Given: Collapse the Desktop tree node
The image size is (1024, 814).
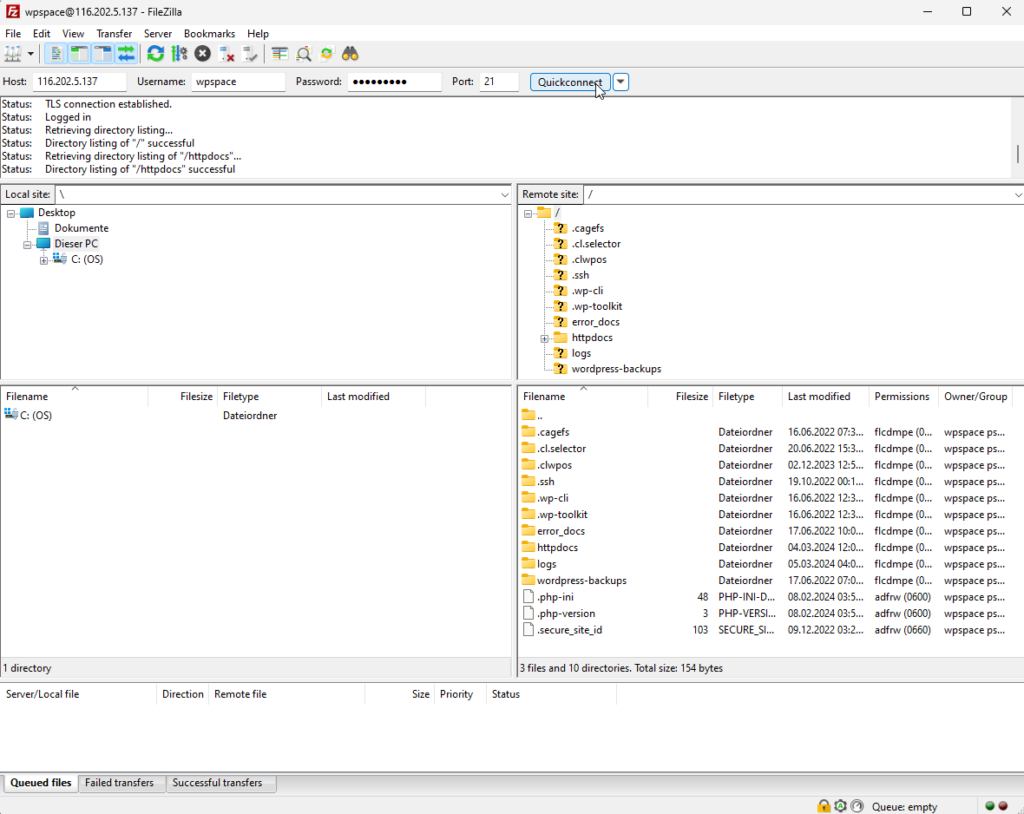Looking at the screenshot, I should (11, 214).
